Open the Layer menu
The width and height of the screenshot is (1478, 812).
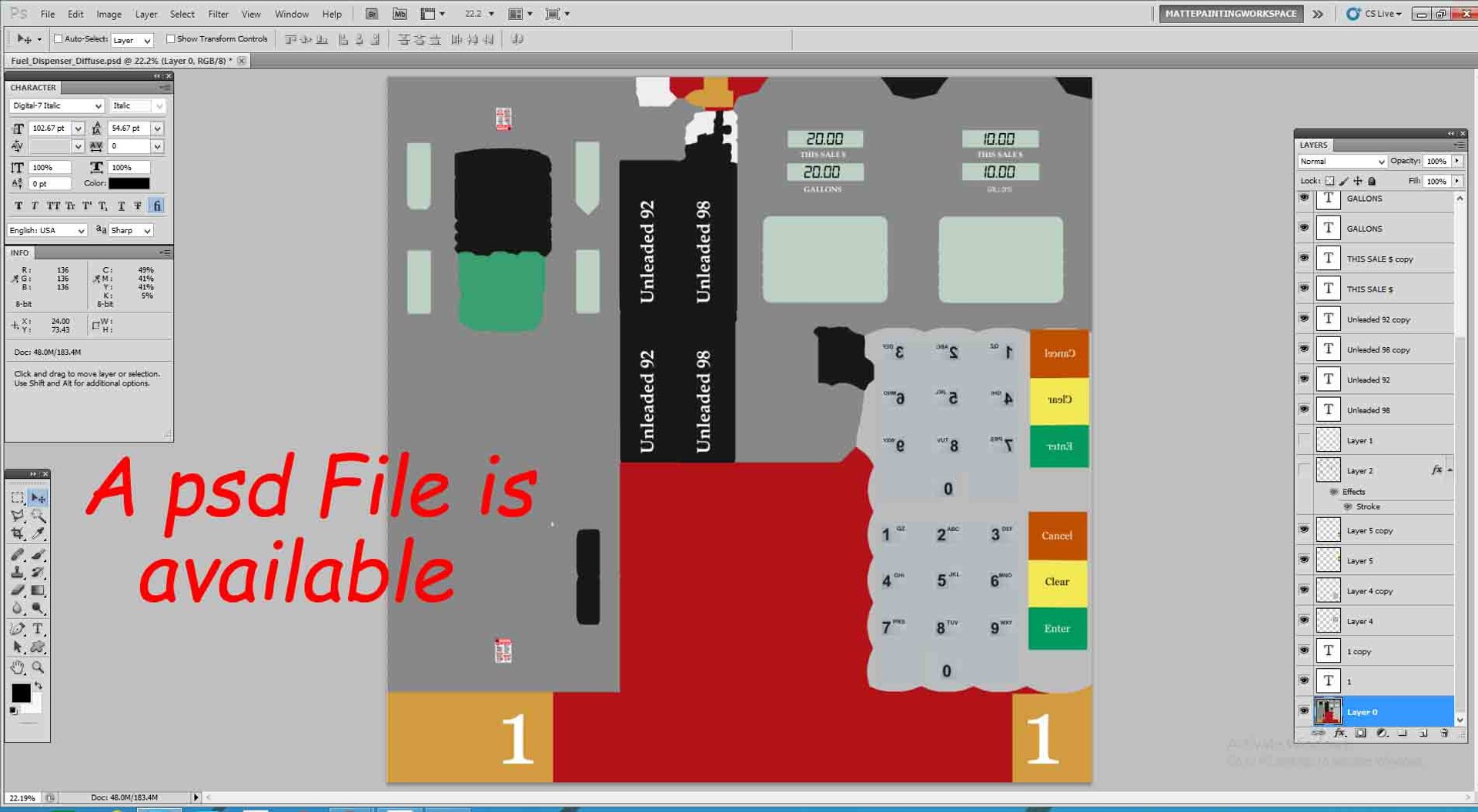click(145, 14)
